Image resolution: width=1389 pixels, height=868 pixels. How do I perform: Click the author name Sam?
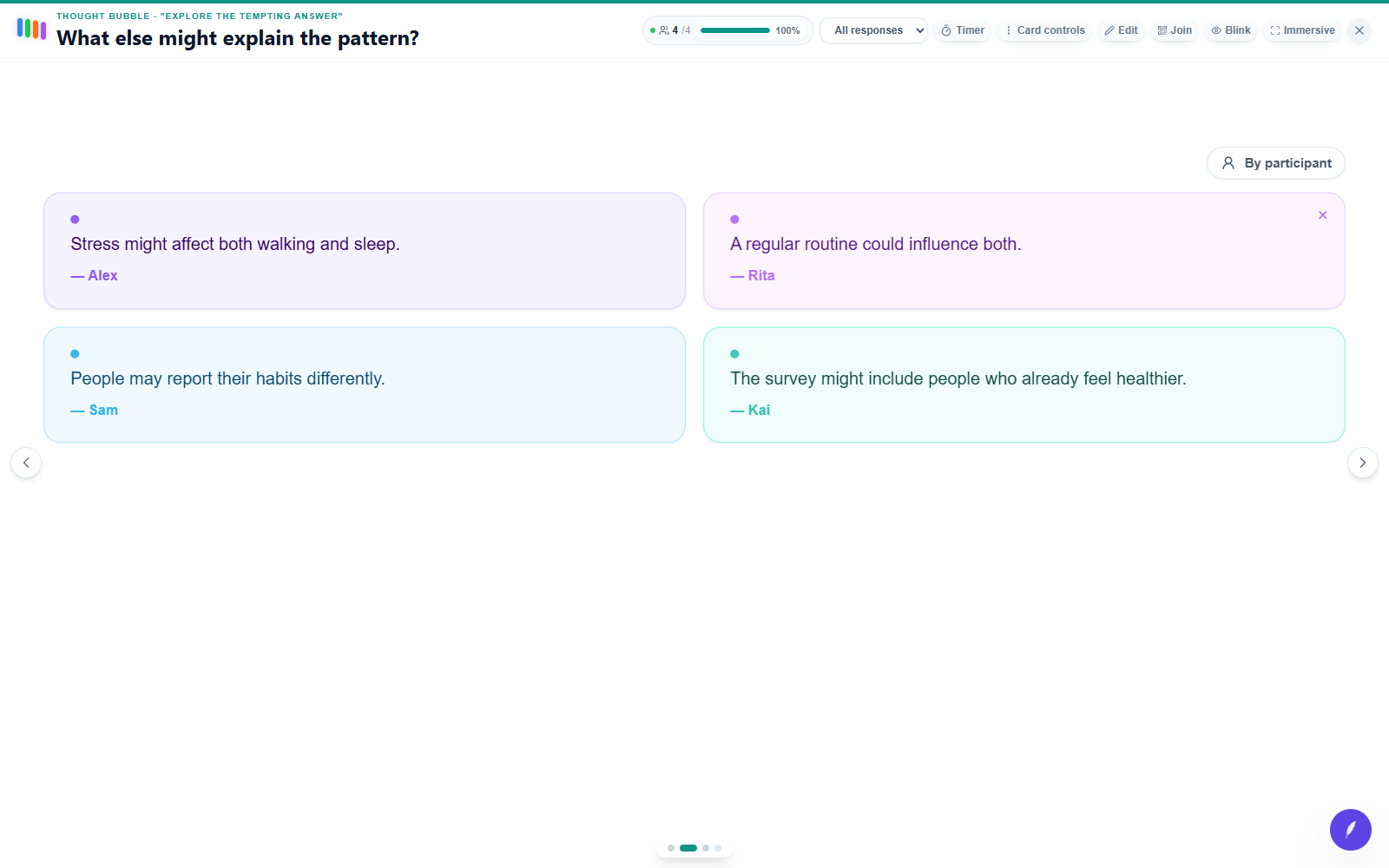[x=103, y=410]
